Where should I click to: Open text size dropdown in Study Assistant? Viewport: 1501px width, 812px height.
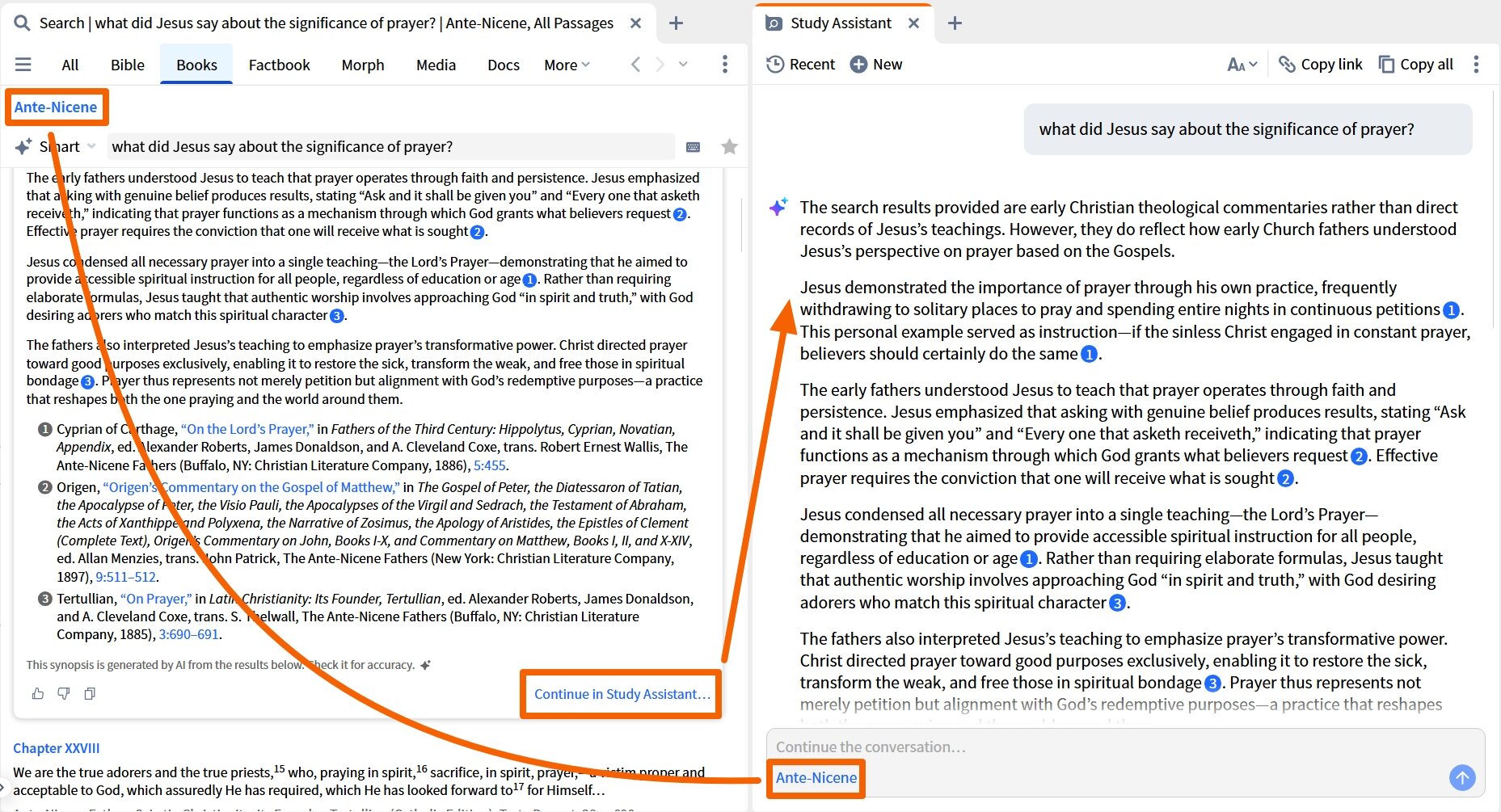pyautogui.click(x=1242, y=65)
